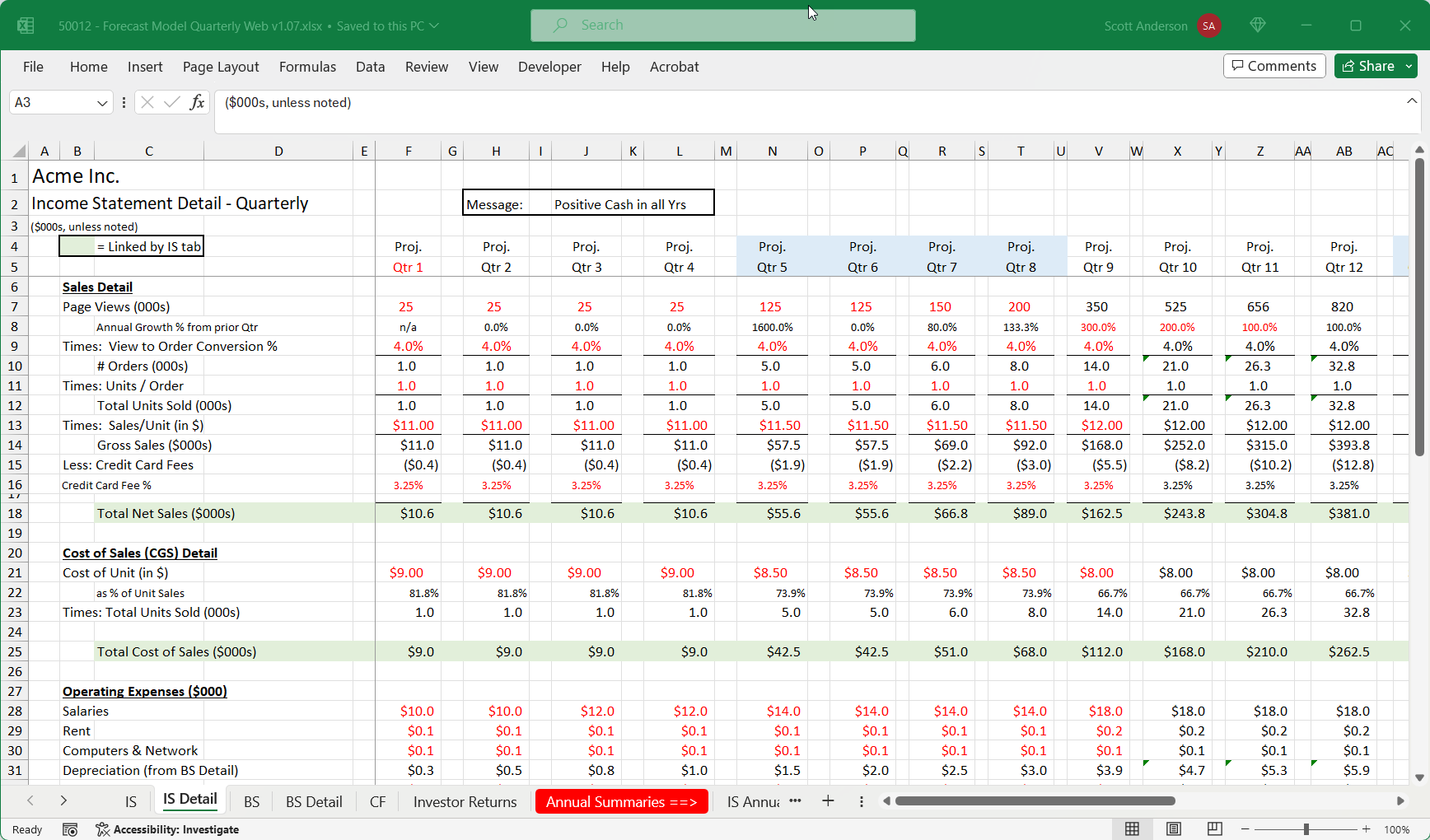Expand the formula bar chevron
This screenshot has height=840, width=1430.
coord(1412,101)
